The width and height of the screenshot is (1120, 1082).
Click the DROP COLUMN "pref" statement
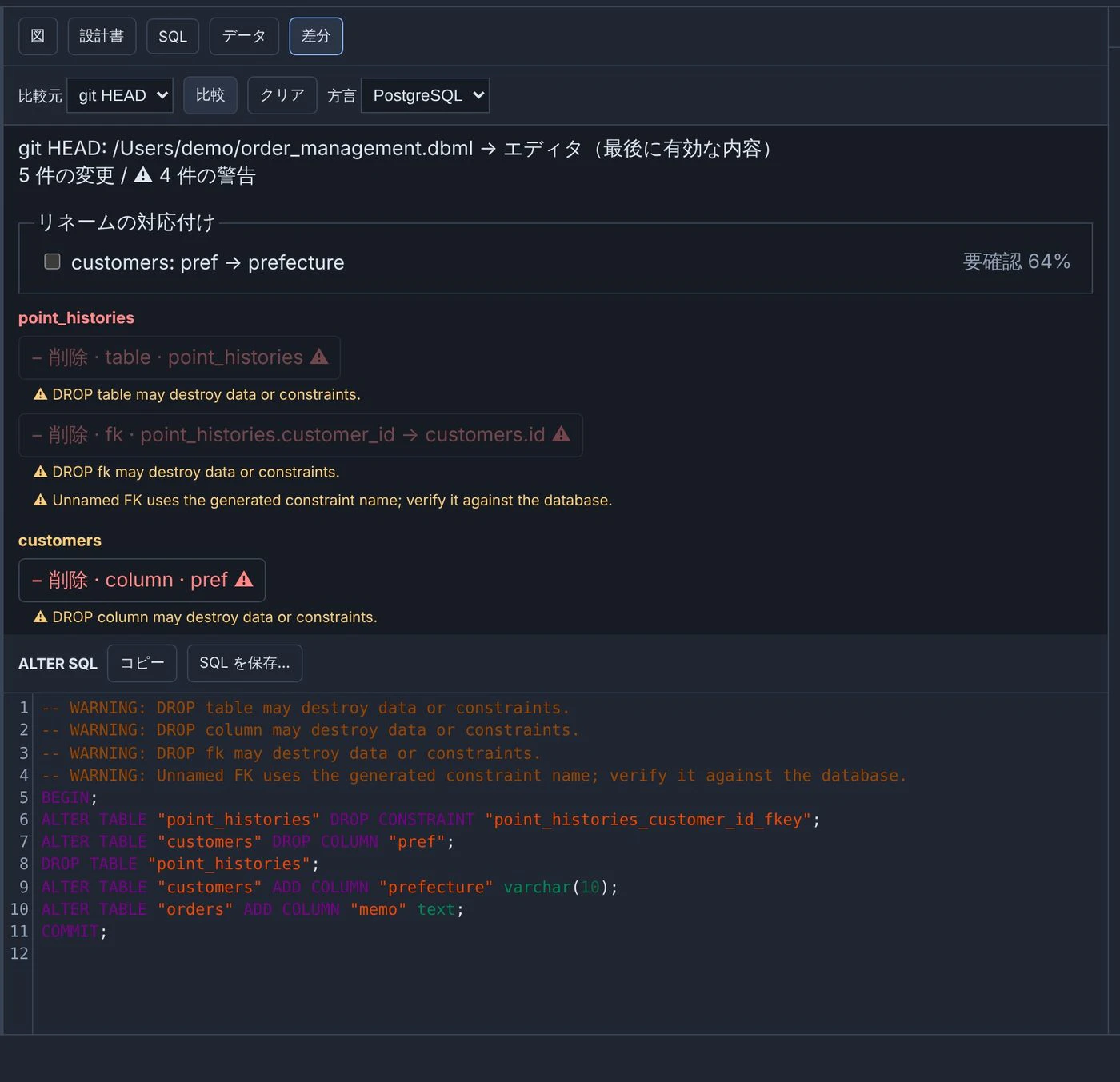(248, 842)
